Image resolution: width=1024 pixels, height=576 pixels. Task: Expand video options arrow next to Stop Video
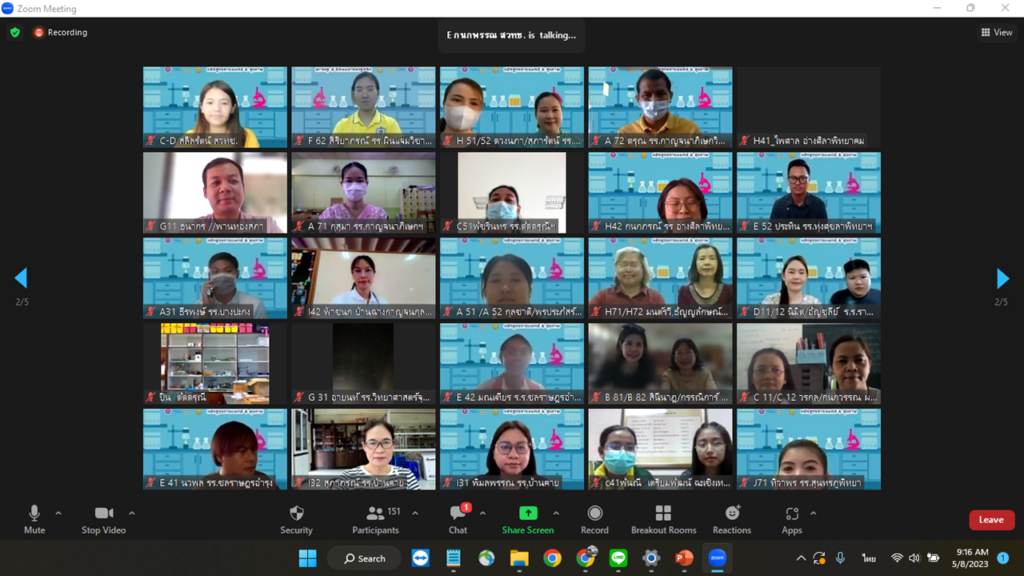(x=132, y=513)
